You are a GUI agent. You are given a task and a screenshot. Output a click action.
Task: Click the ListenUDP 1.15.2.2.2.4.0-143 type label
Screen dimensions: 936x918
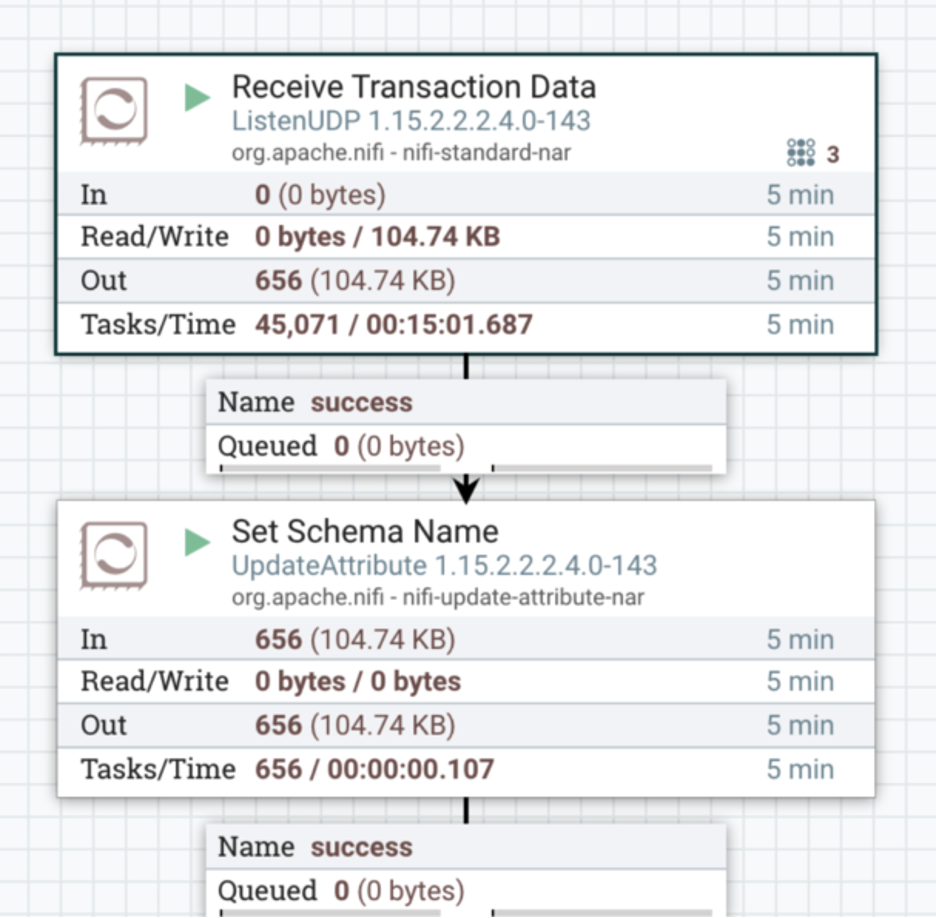coord(411,121)
